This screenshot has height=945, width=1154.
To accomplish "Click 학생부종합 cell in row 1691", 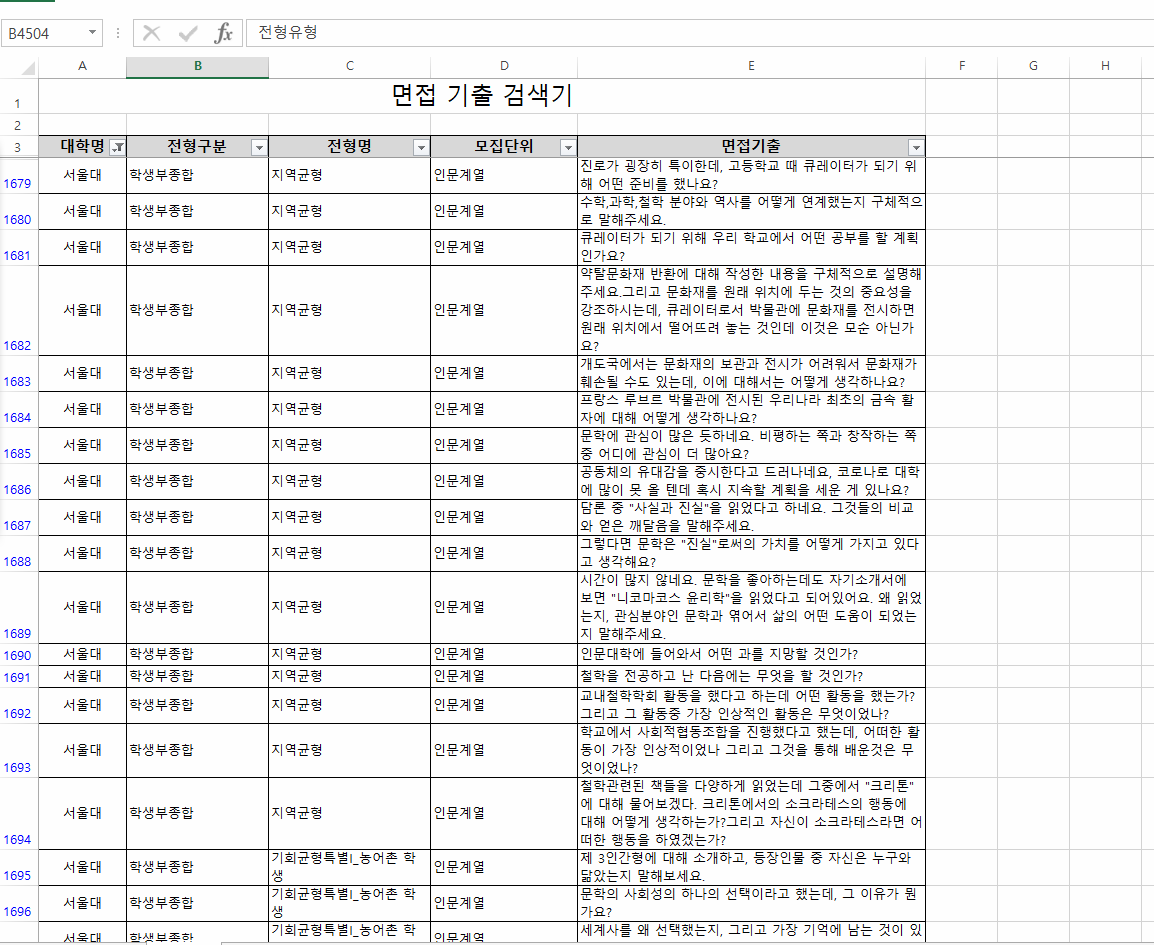I will (x=197, y=676).
